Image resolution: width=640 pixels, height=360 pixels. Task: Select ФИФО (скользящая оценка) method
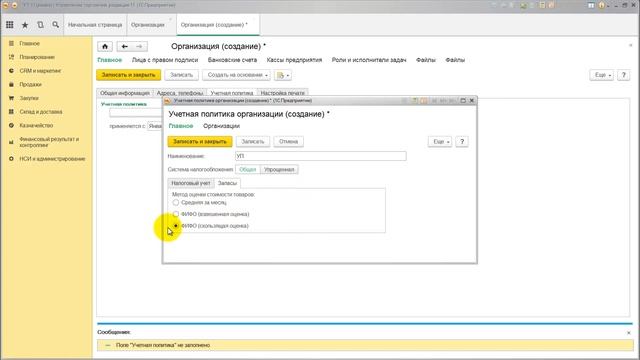coord(176,226)
